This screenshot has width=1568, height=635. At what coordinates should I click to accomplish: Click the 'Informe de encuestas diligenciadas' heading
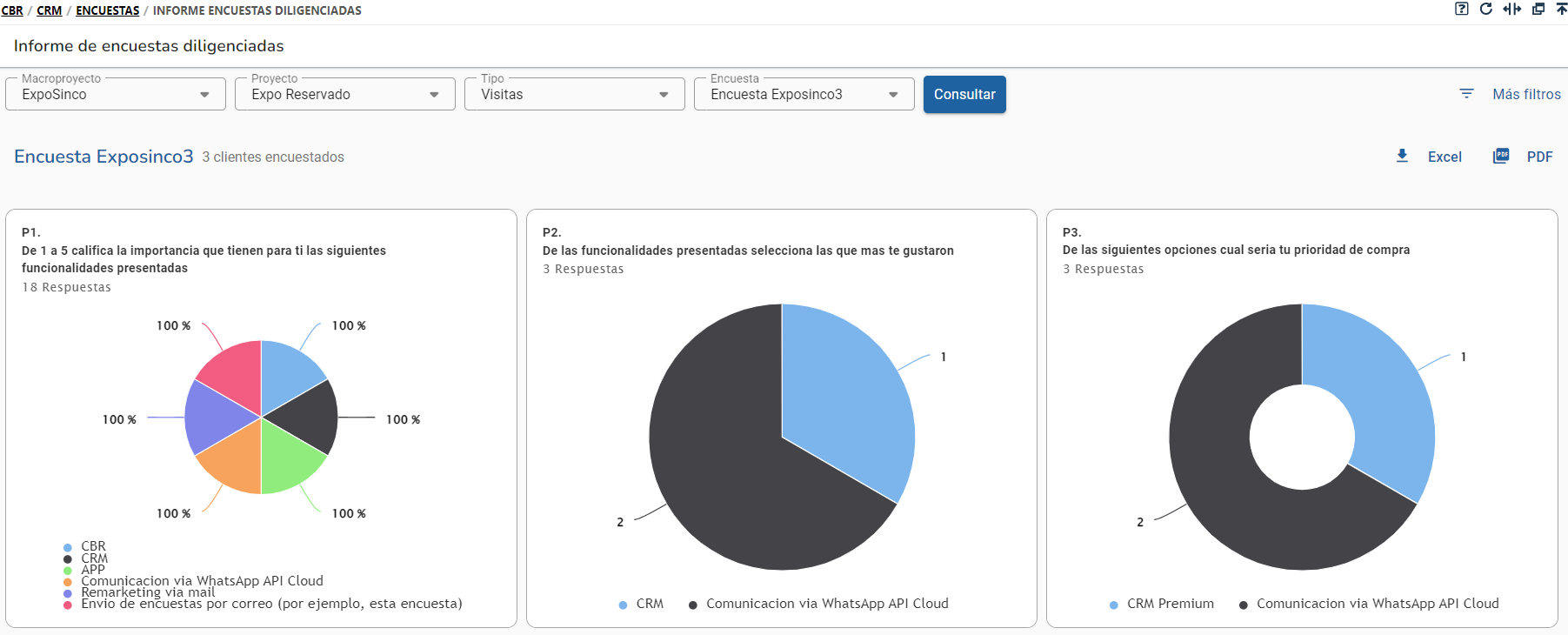(x=149, y=46)
